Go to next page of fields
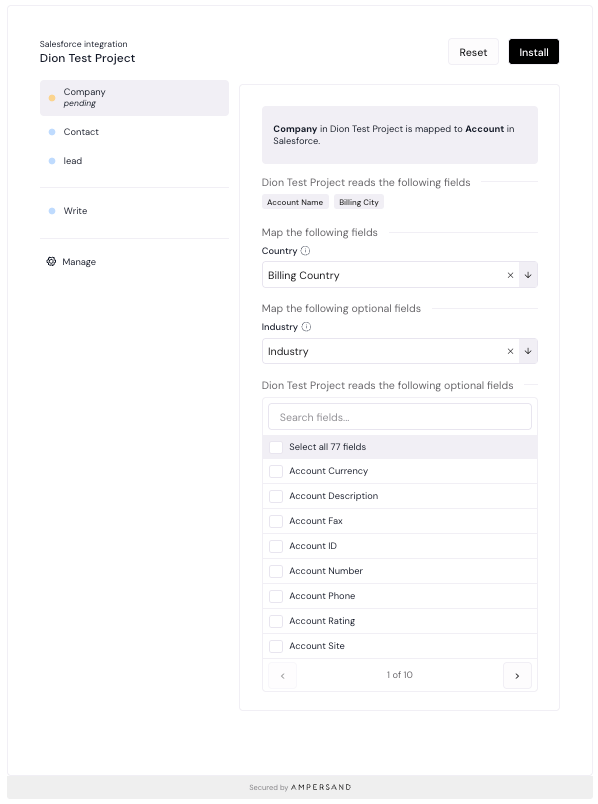The image size is (598, 804). coord(517,676)
